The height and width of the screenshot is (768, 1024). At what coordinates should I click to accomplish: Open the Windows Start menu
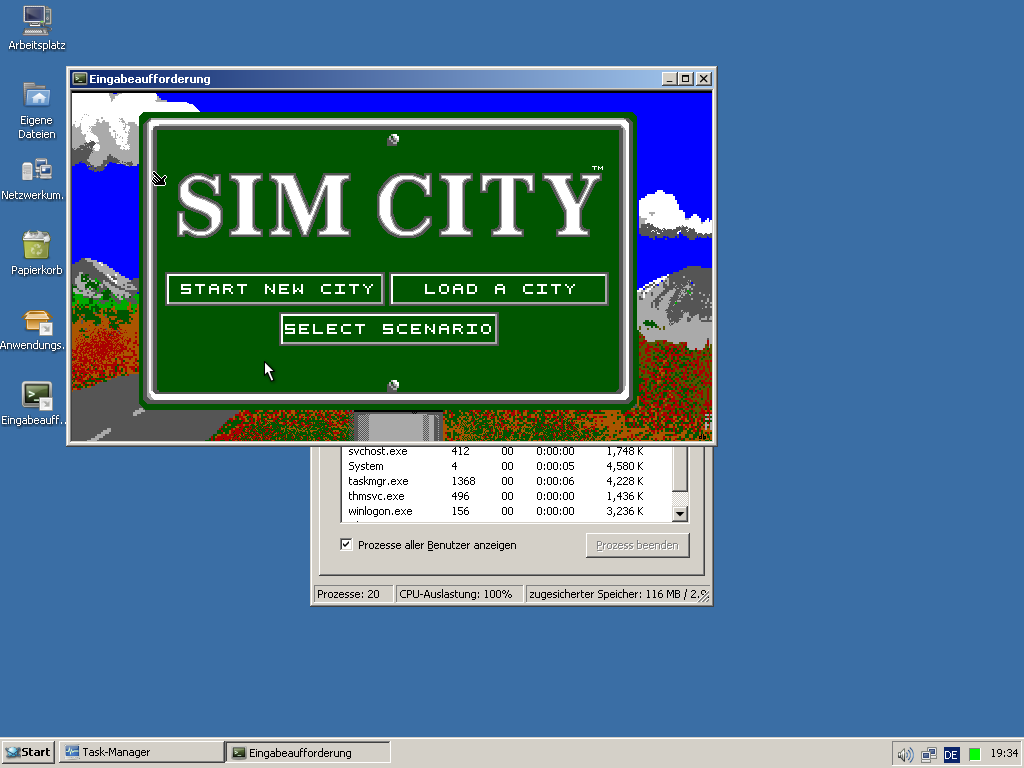29,752
